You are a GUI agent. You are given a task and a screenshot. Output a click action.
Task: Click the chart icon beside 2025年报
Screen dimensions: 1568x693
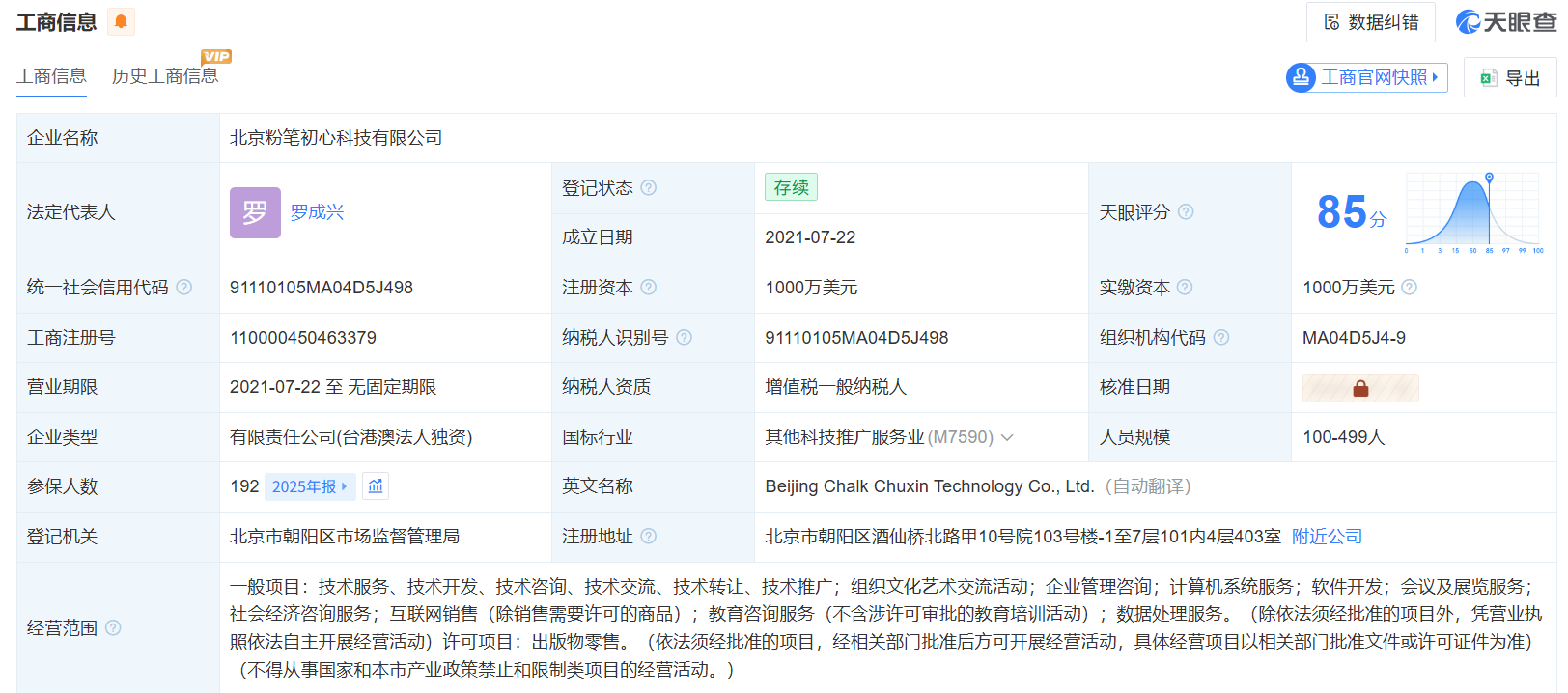[x=376, y=486]
